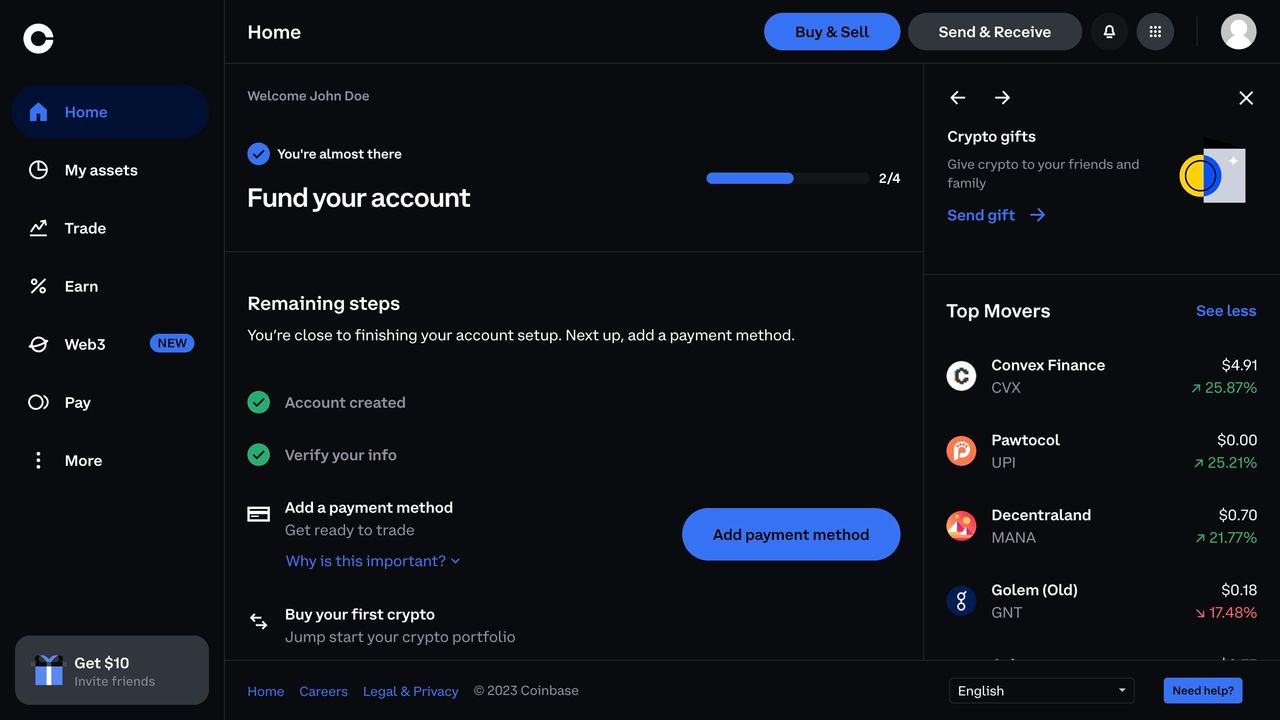Open the English language dropdown
This screenshot has height=720, width=1280.
click(x=1041, y=691)
